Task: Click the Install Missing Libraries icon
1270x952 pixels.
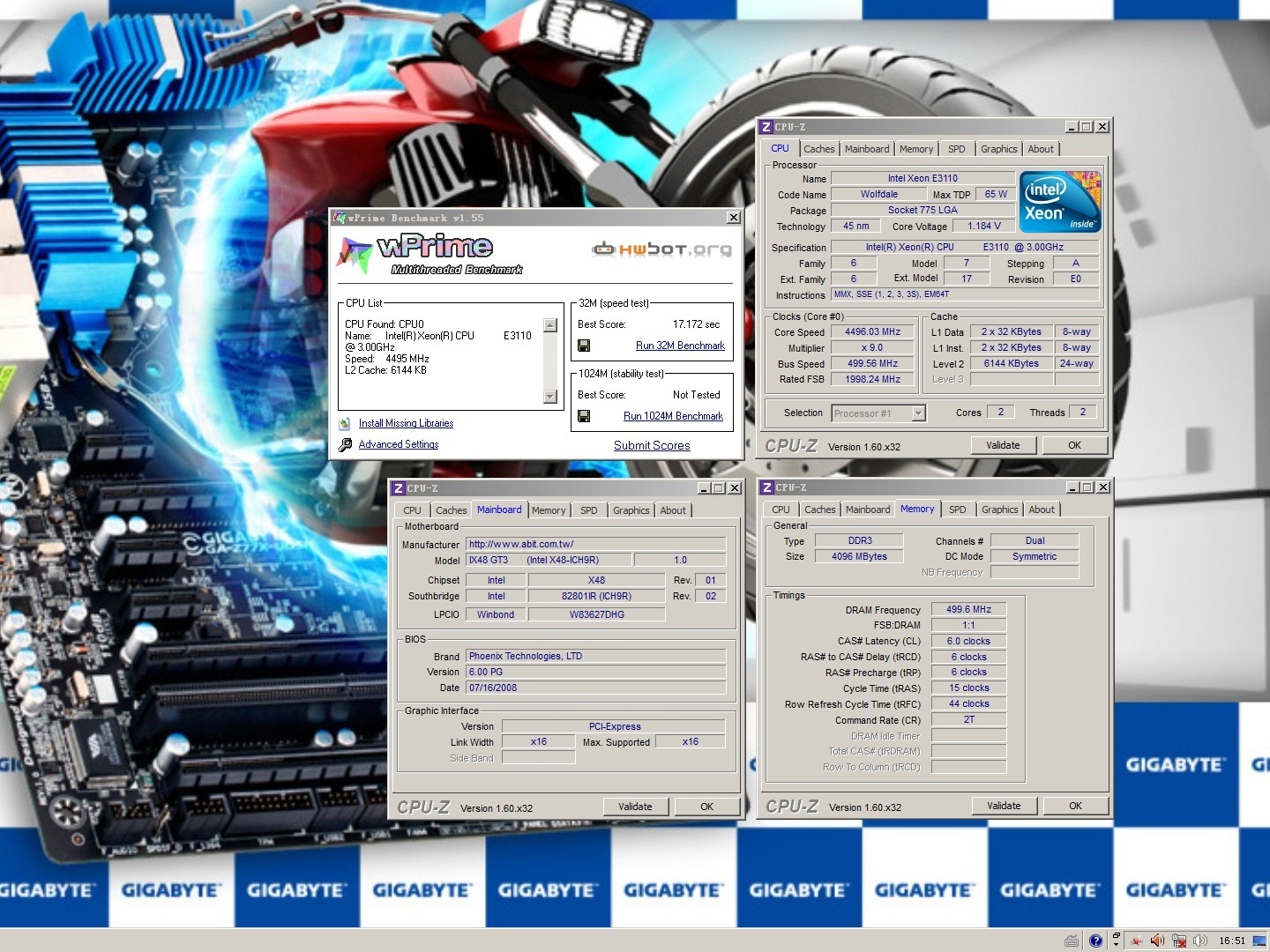Action: tap(345, 423)
